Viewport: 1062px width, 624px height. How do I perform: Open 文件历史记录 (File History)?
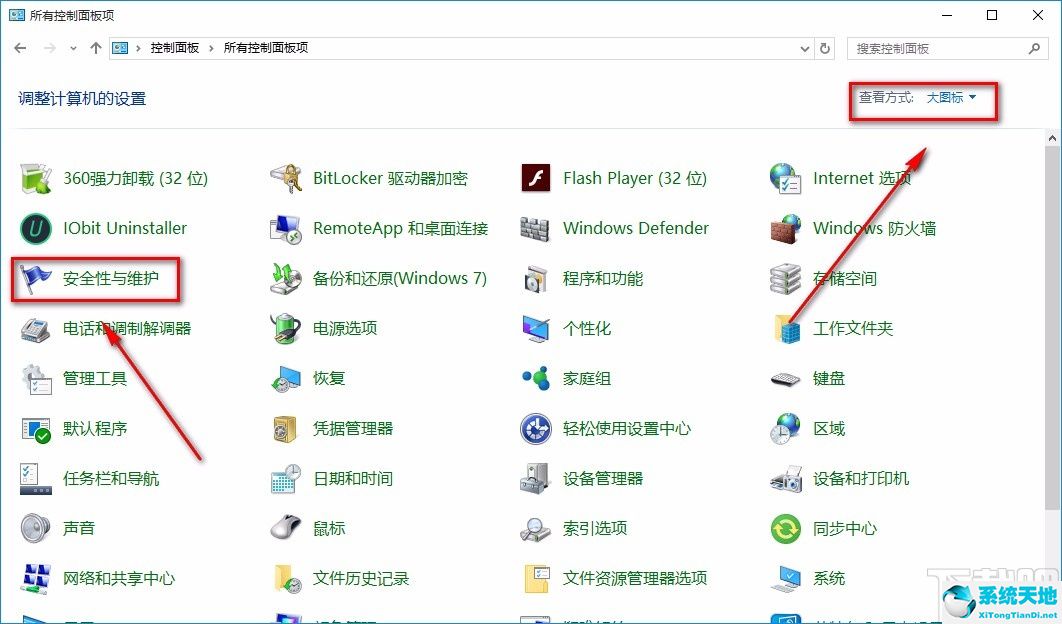click(x=361, y=578)
